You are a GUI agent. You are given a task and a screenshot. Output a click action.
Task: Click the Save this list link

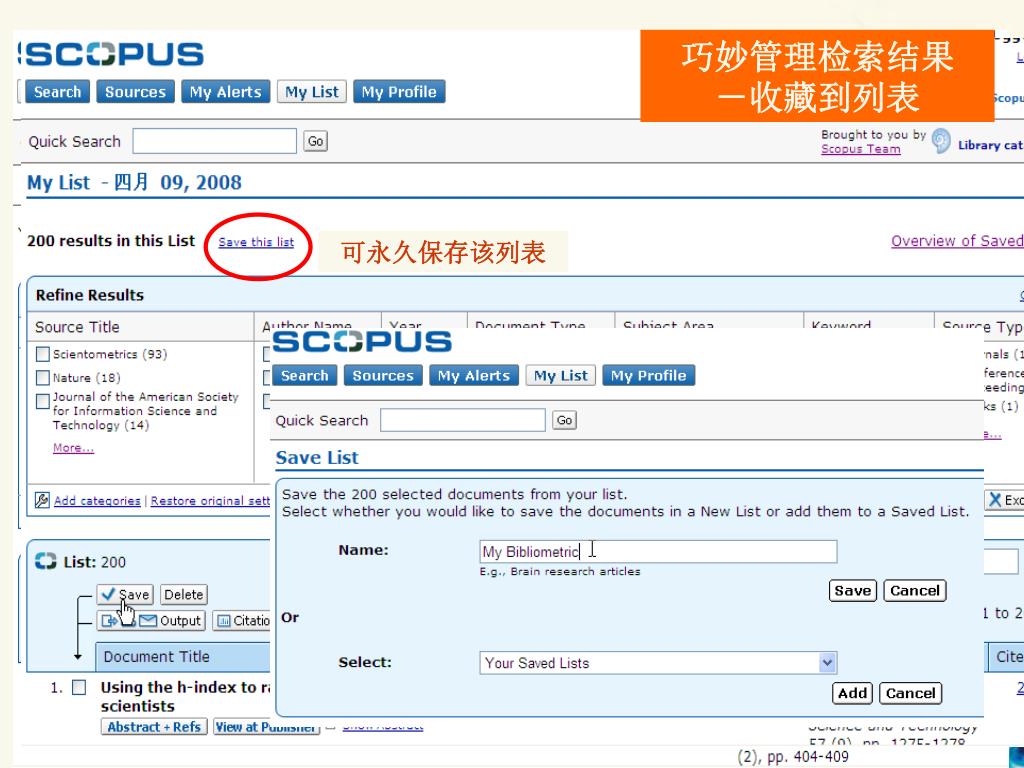pyautogui.click(x=256, y=242)
